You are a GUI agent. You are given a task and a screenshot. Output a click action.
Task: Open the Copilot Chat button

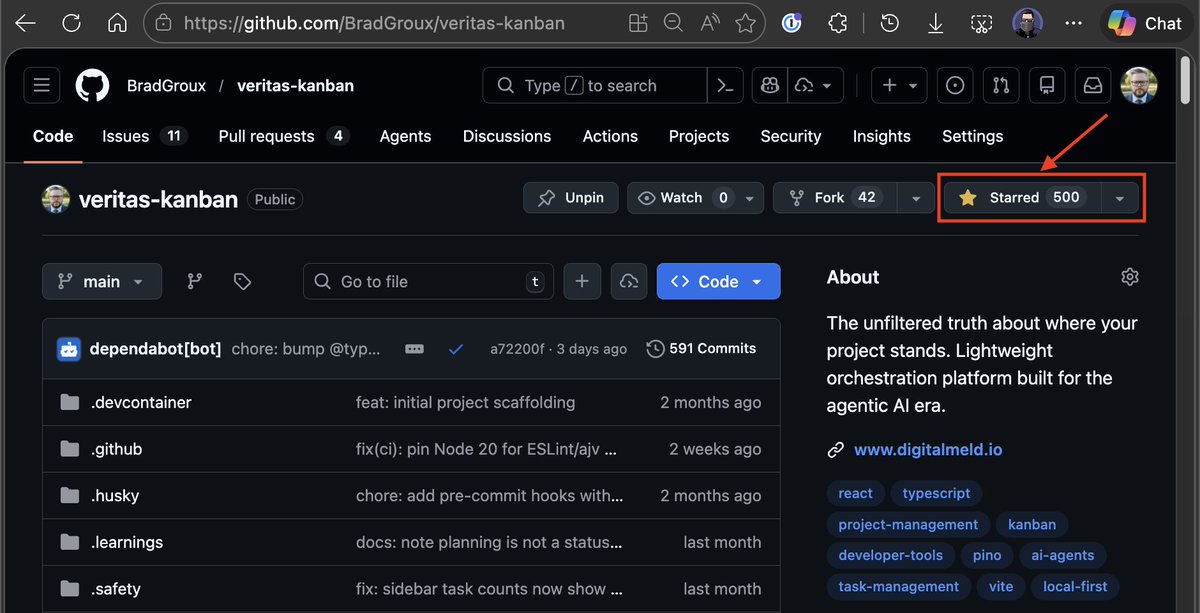click(x=1146, y=23)
